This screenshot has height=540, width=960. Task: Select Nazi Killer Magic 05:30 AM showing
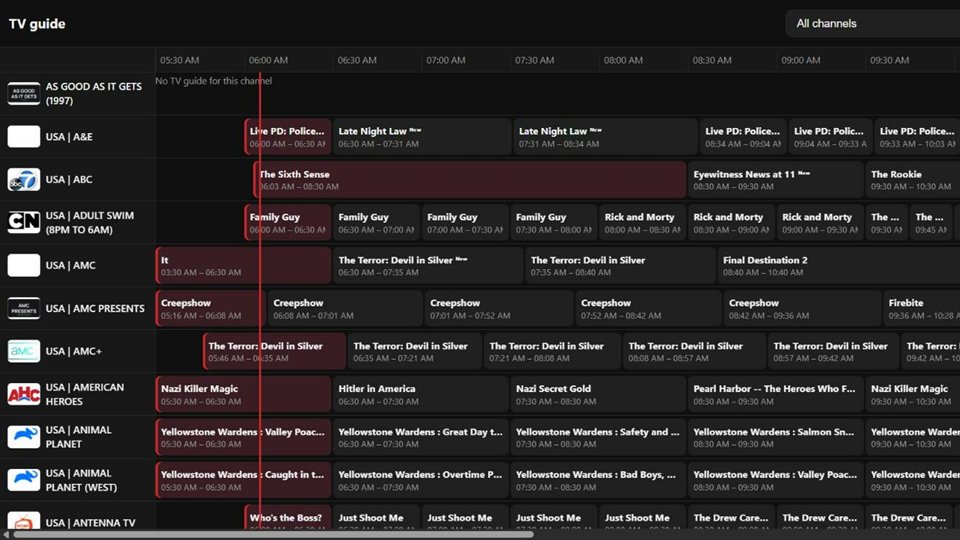coord(243,394)
